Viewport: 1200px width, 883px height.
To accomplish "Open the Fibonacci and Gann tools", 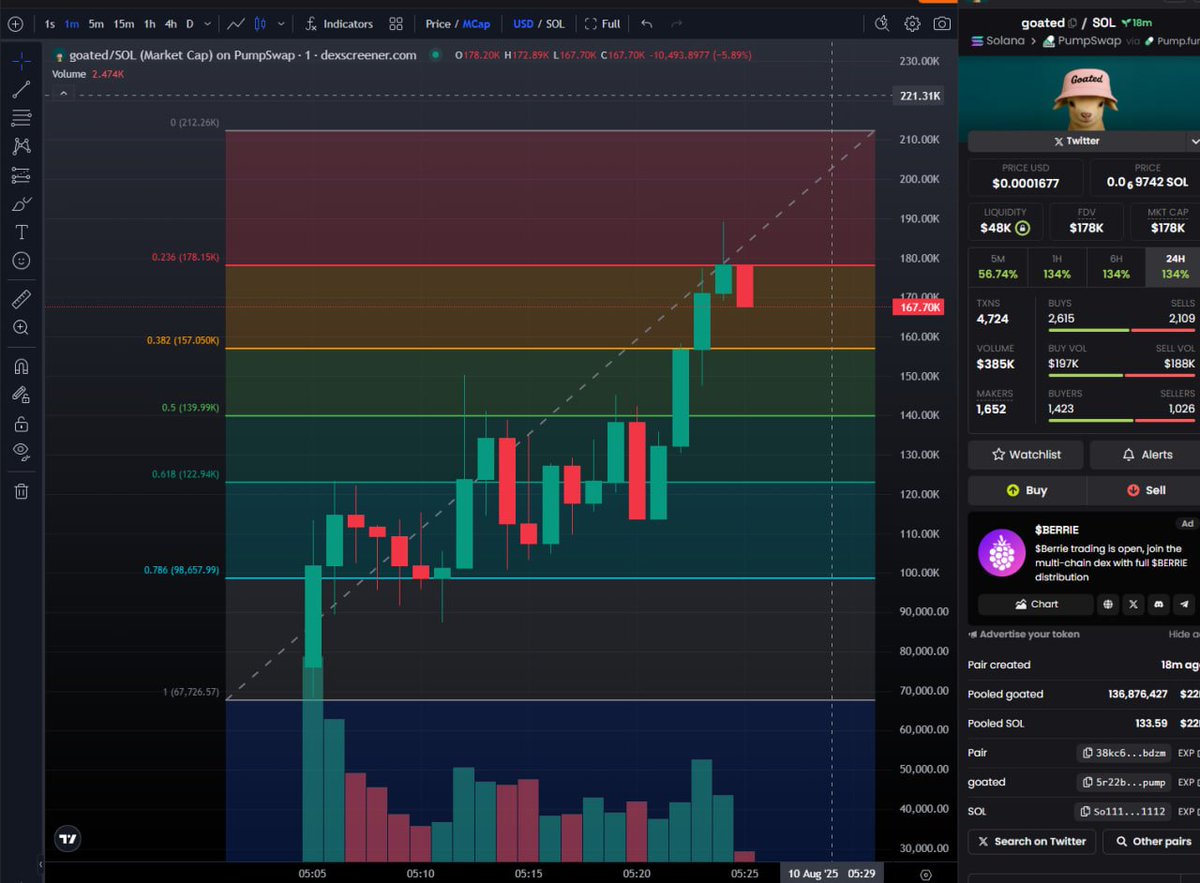I will tap(21, 118).
